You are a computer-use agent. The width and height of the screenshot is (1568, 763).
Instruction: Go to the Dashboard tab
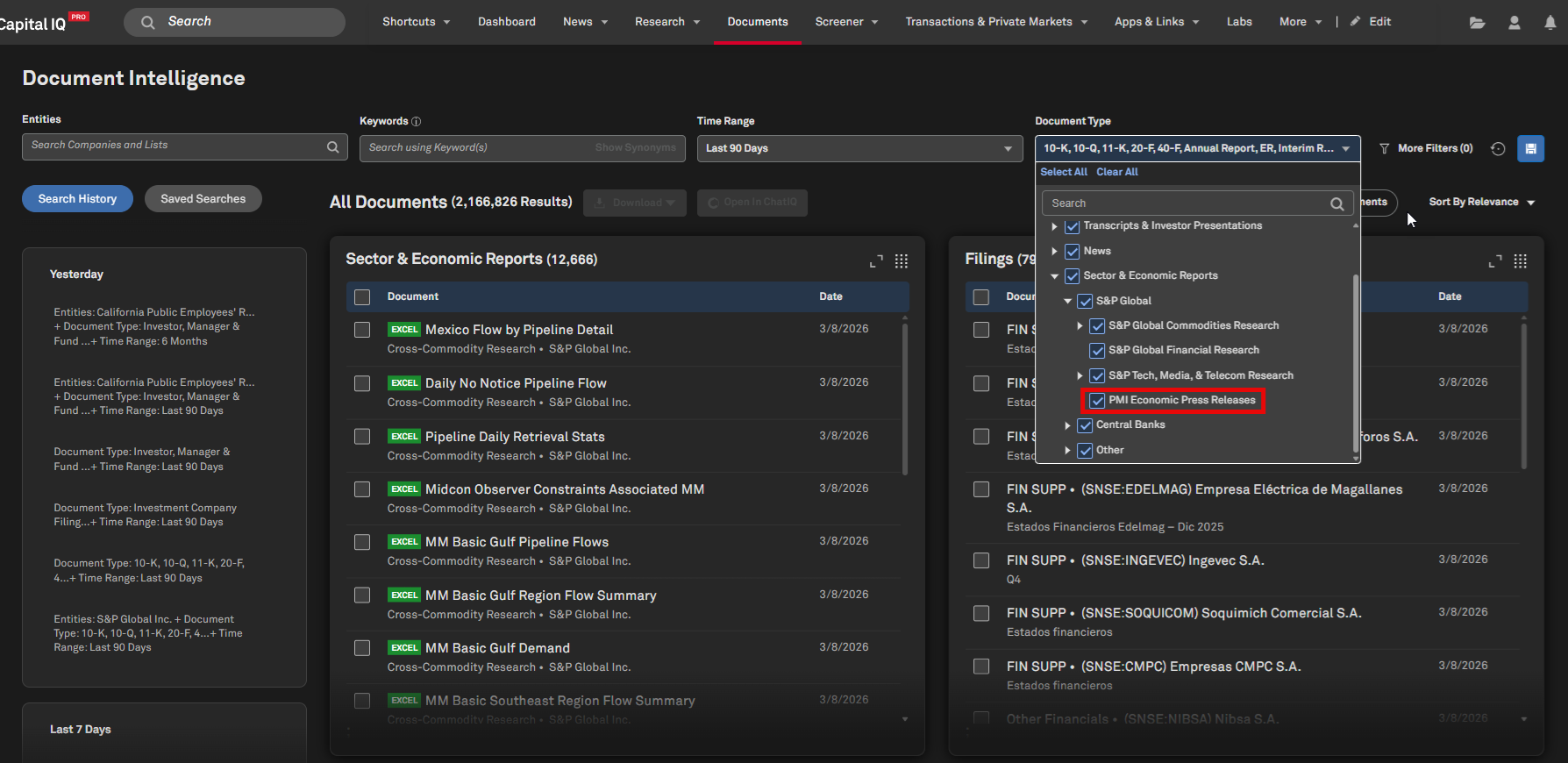506,22
